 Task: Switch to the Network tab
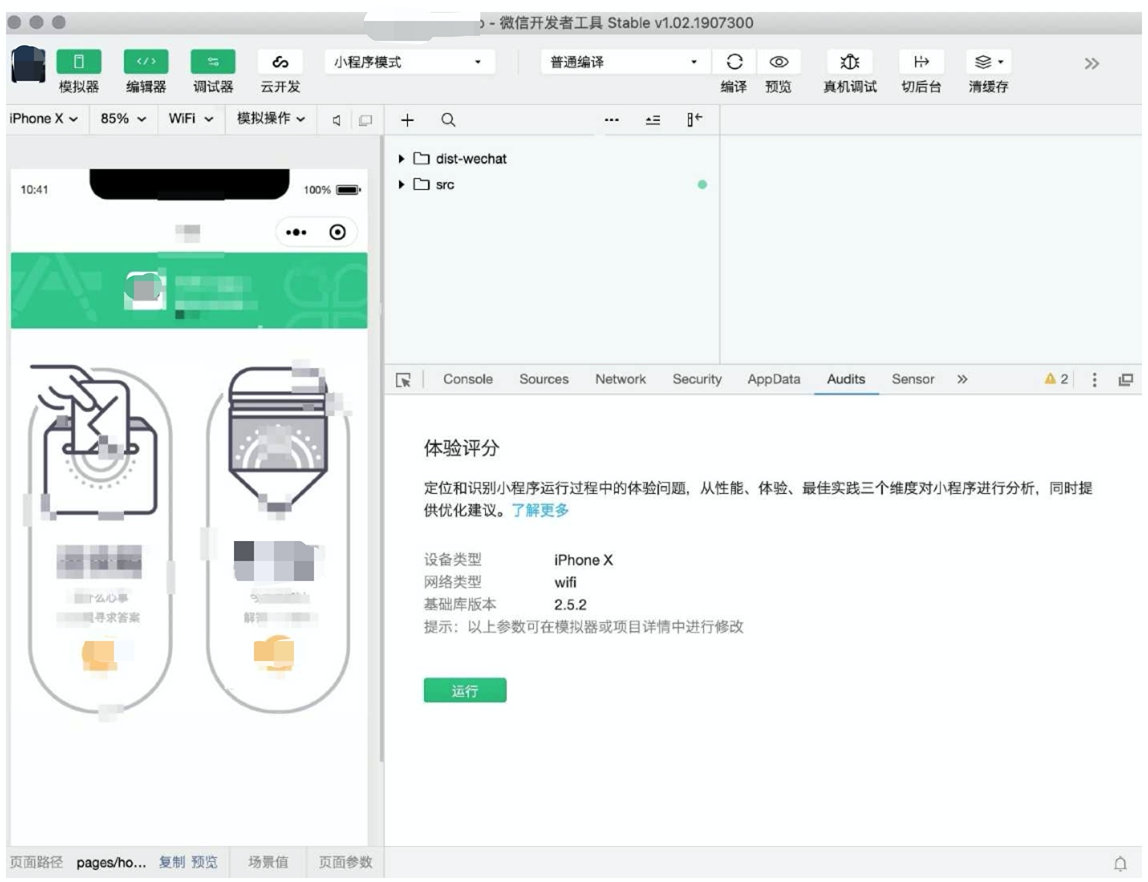click(x=620, y=379)
